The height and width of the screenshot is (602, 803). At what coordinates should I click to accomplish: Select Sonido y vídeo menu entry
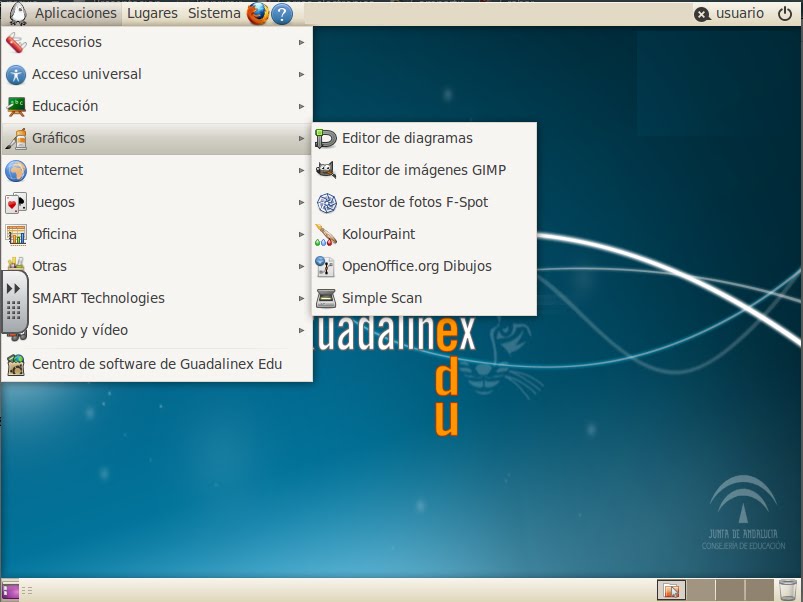pyautogui.click(x=157, y=331)
